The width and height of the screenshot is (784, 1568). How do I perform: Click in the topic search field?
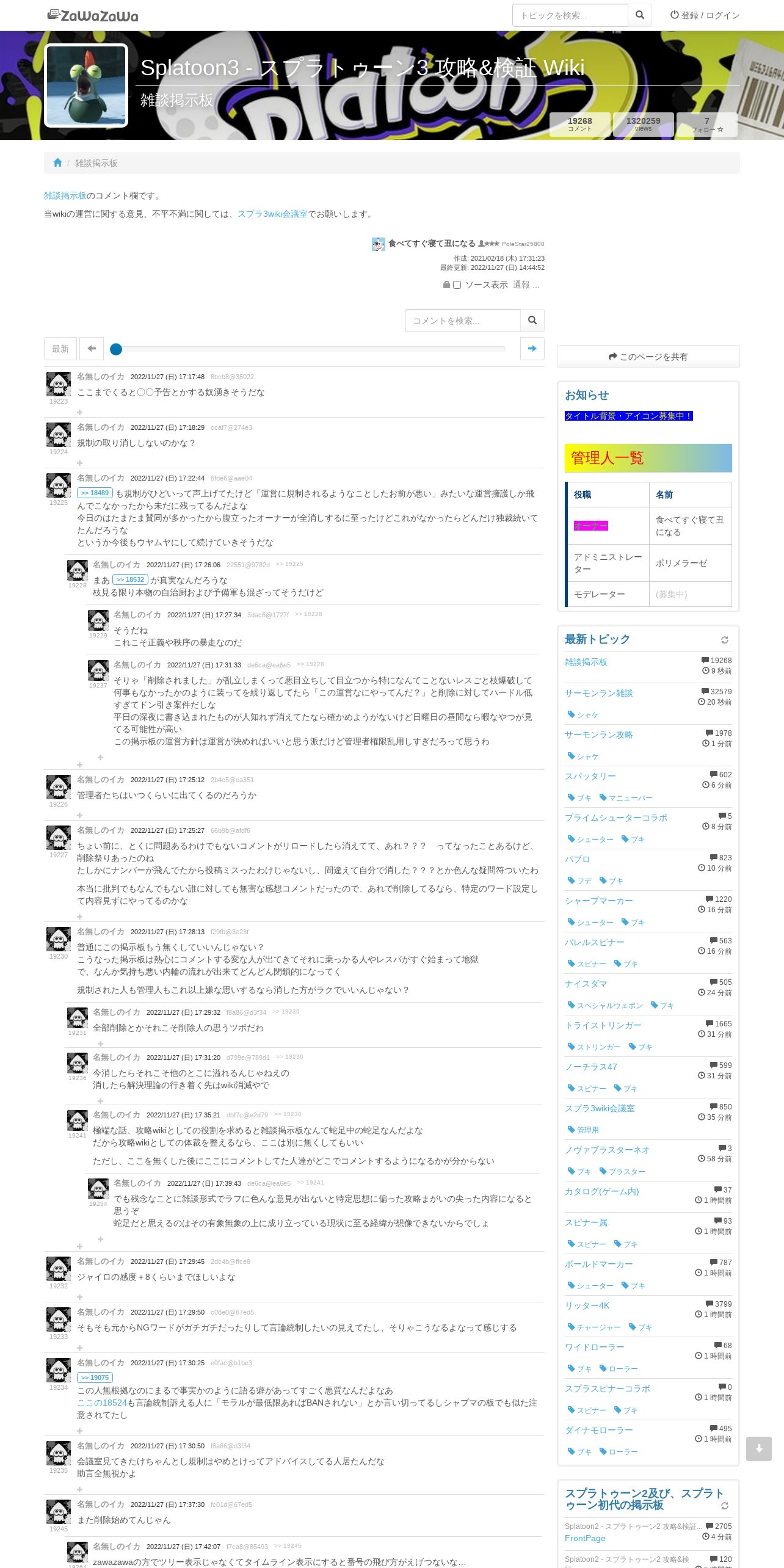point(570,15)
